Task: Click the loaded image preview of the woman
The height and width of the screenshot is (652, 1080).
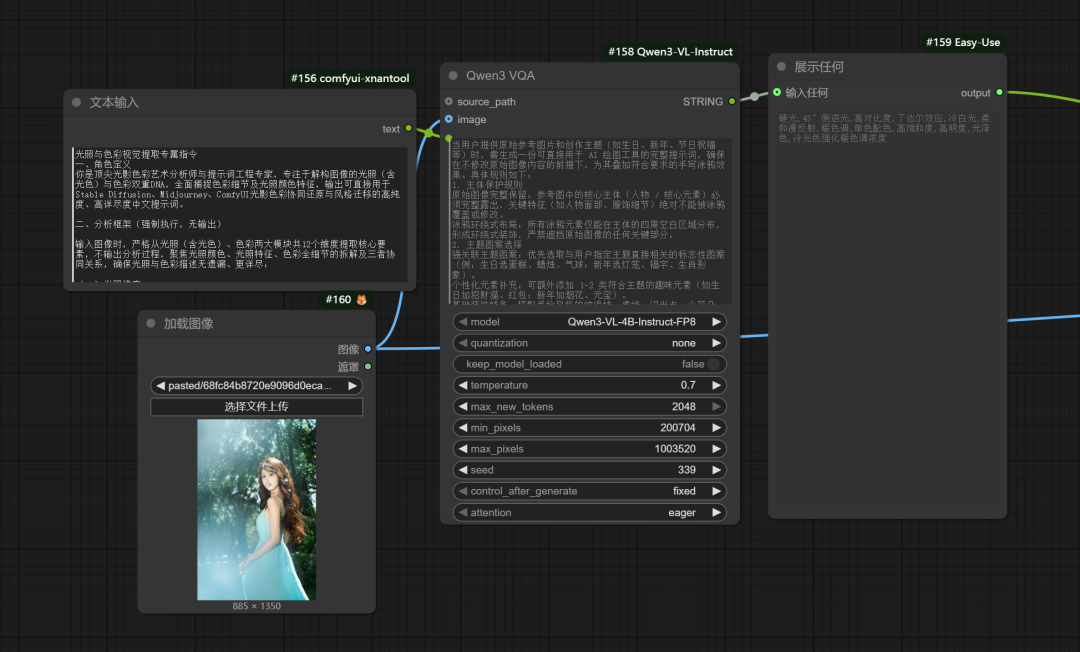Action: pos(256,509)
